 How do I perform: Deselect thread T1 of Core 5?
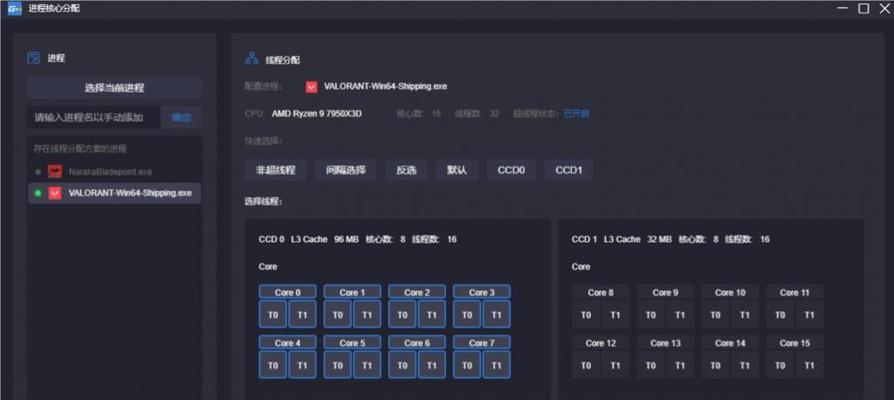[x=367, y=365]
